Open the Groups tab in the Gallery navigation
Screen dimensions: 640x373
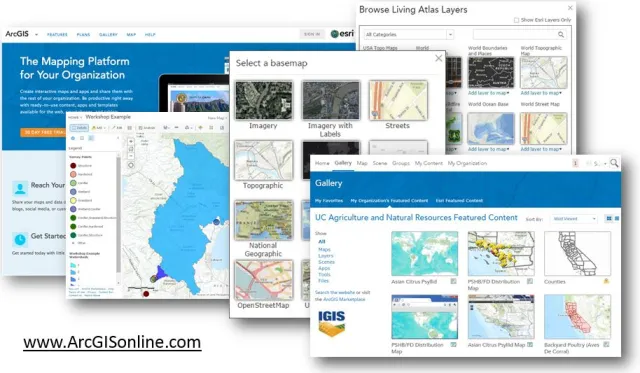[401, 163]
